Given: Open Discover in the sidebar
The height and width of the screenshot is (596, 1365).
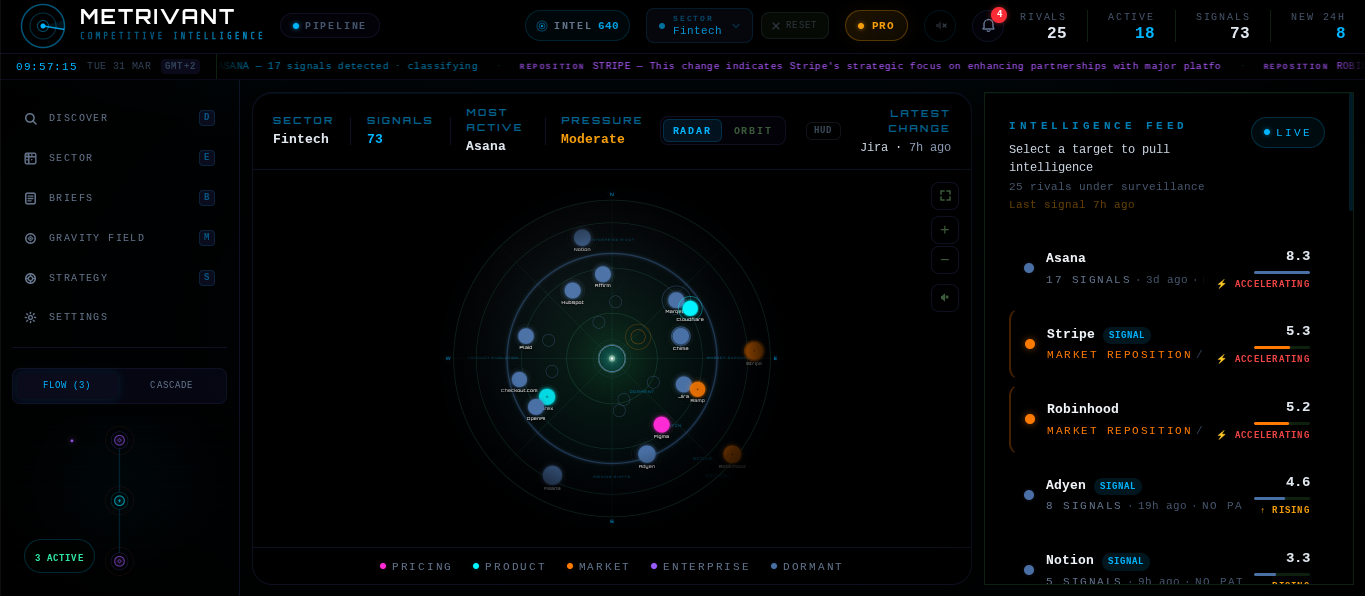Looking at the screenshot, I should pyautogui.click(x=120, y=118).
